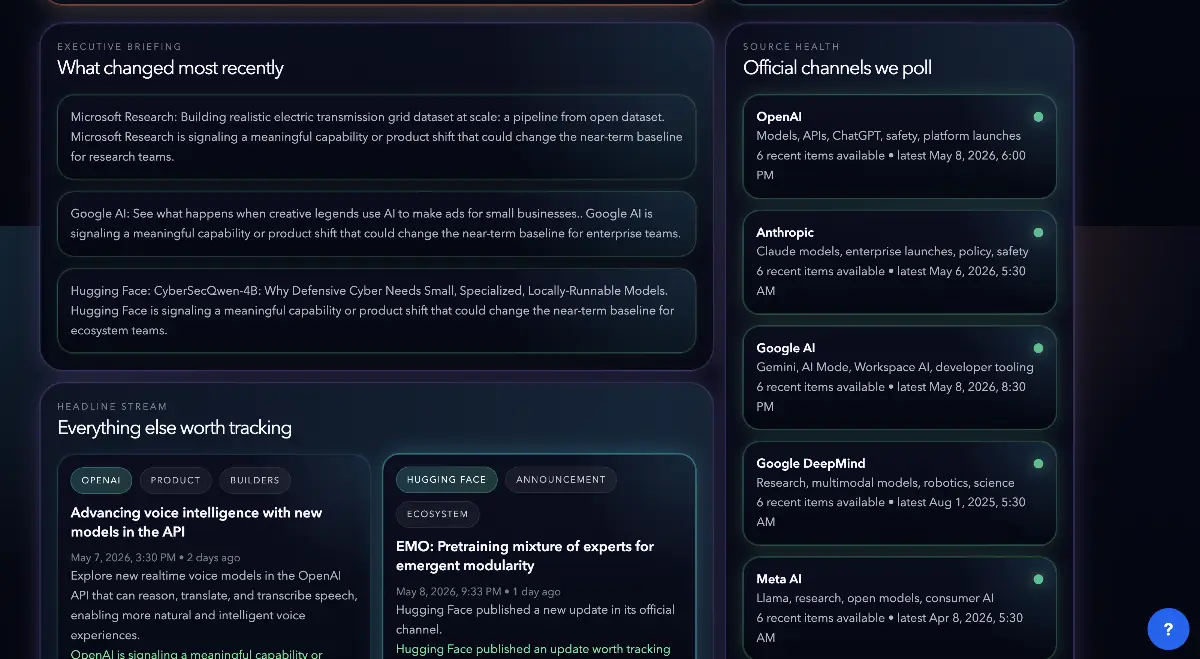Click 'Hugging Face published a new update' description text
1200x659 pixels.
[x=535, y=619]
